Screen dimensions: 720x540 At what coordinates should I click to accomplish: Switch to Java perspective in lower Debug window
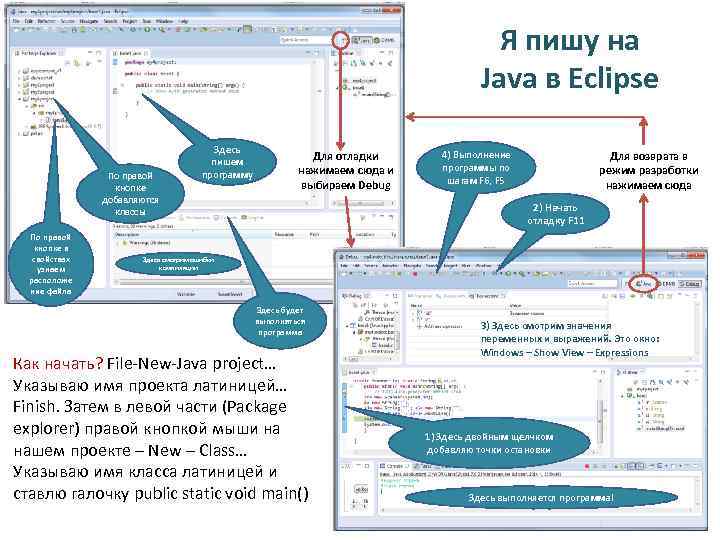[645, 284]
